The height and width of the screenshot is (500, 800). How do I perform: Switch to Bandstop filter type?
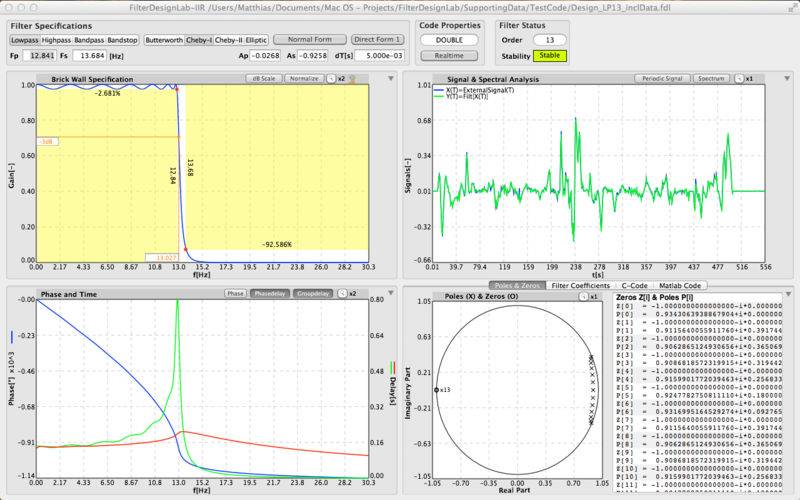[x=121, y=40]
